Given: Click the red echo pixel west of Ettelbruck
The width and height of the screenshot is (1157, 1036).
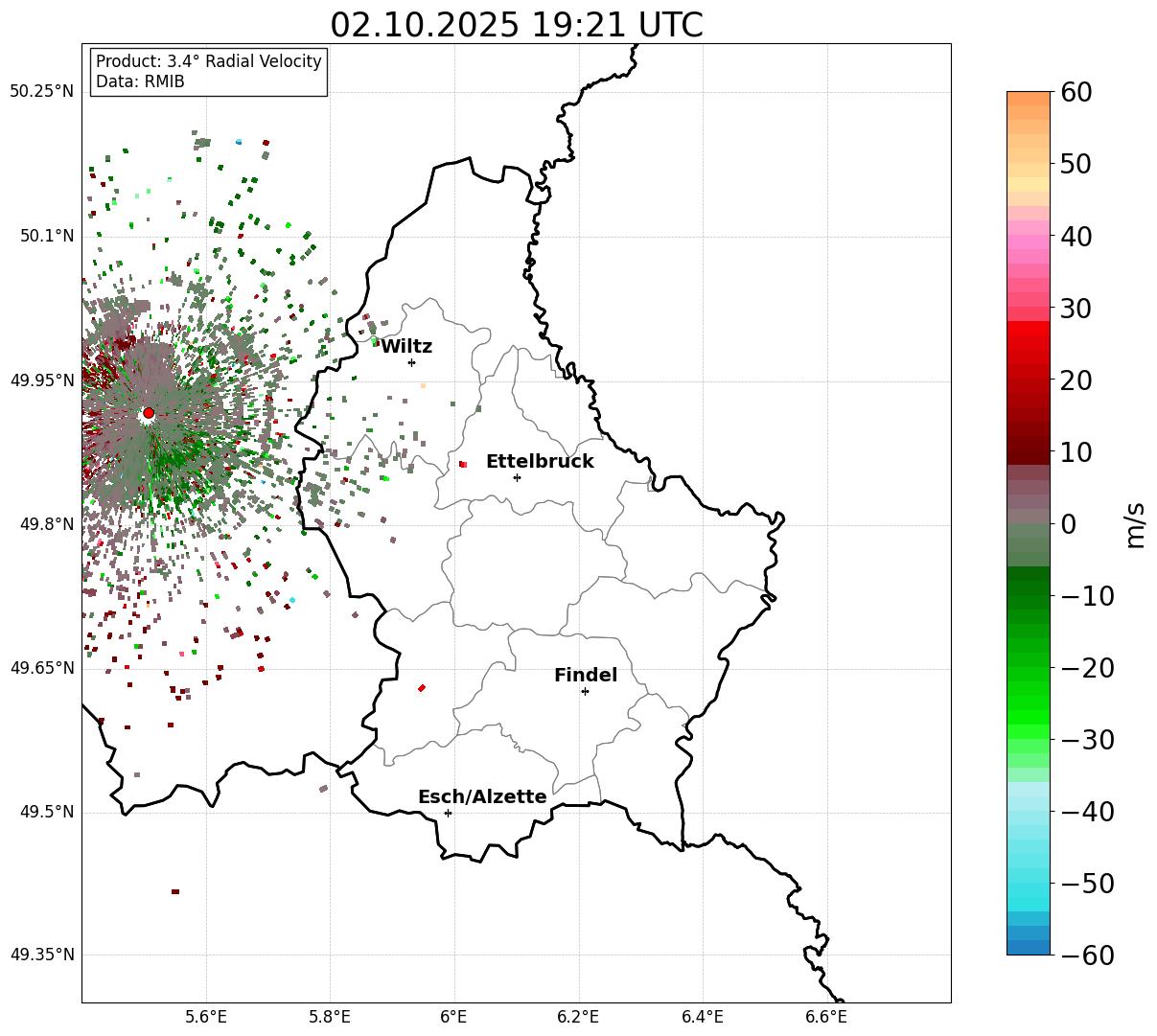Looking at the screenshot, I should point(463,464).
